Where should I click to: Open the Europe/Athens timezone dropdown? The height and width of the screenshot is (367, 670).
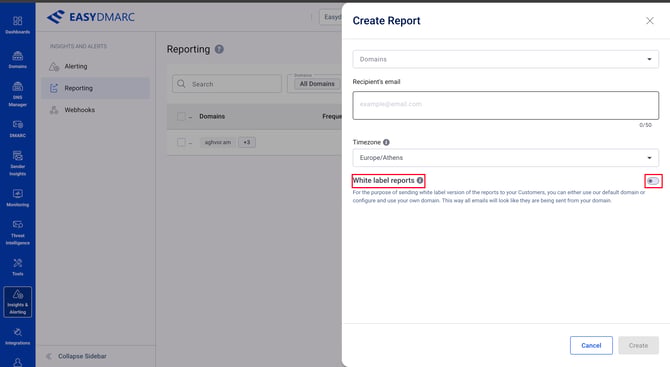pos(505,158)
